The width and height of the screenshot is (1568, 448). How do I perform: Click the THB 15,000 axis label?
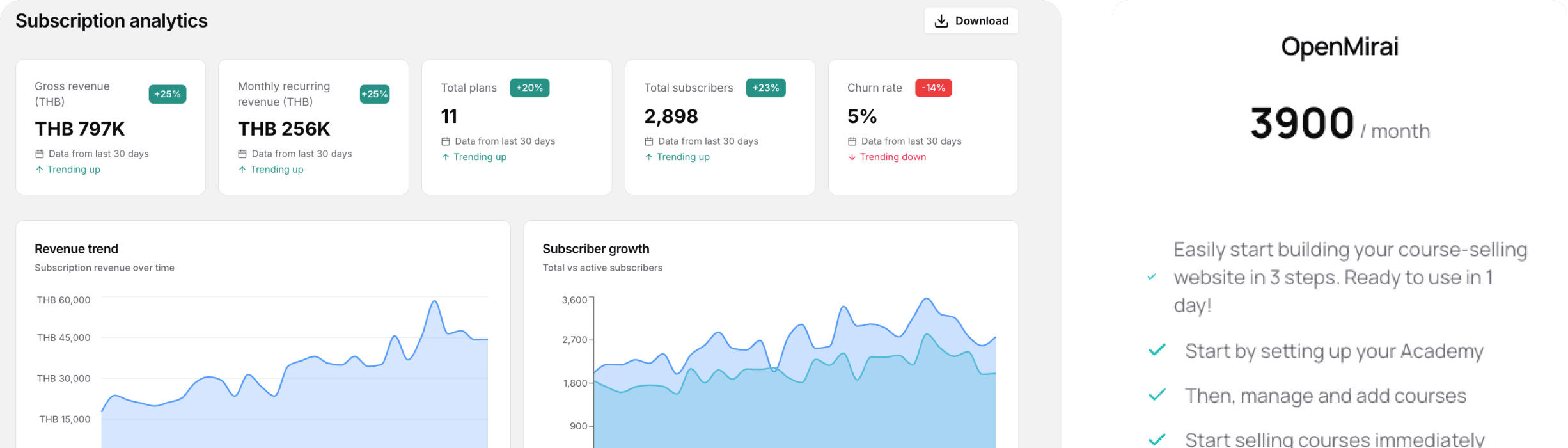pos(65,420)
